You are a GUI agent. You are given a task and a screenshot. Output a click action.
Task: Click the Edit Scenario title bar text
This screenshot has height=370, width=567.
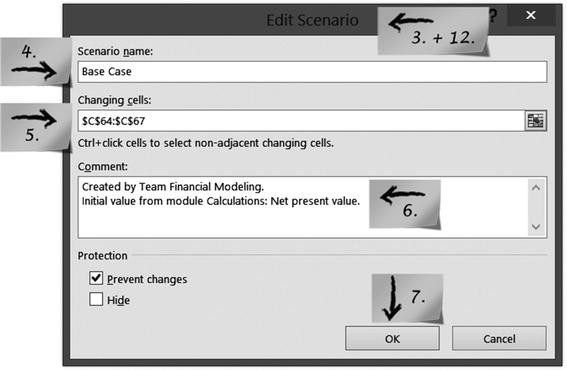click(312, 20)
